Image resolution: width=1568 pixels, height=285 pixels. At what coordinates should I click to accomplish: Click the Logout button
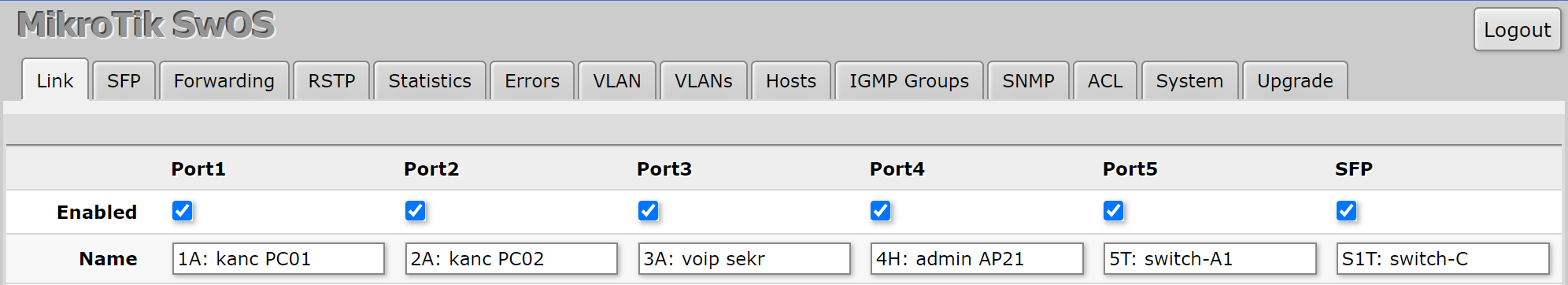coord(1517,30)
